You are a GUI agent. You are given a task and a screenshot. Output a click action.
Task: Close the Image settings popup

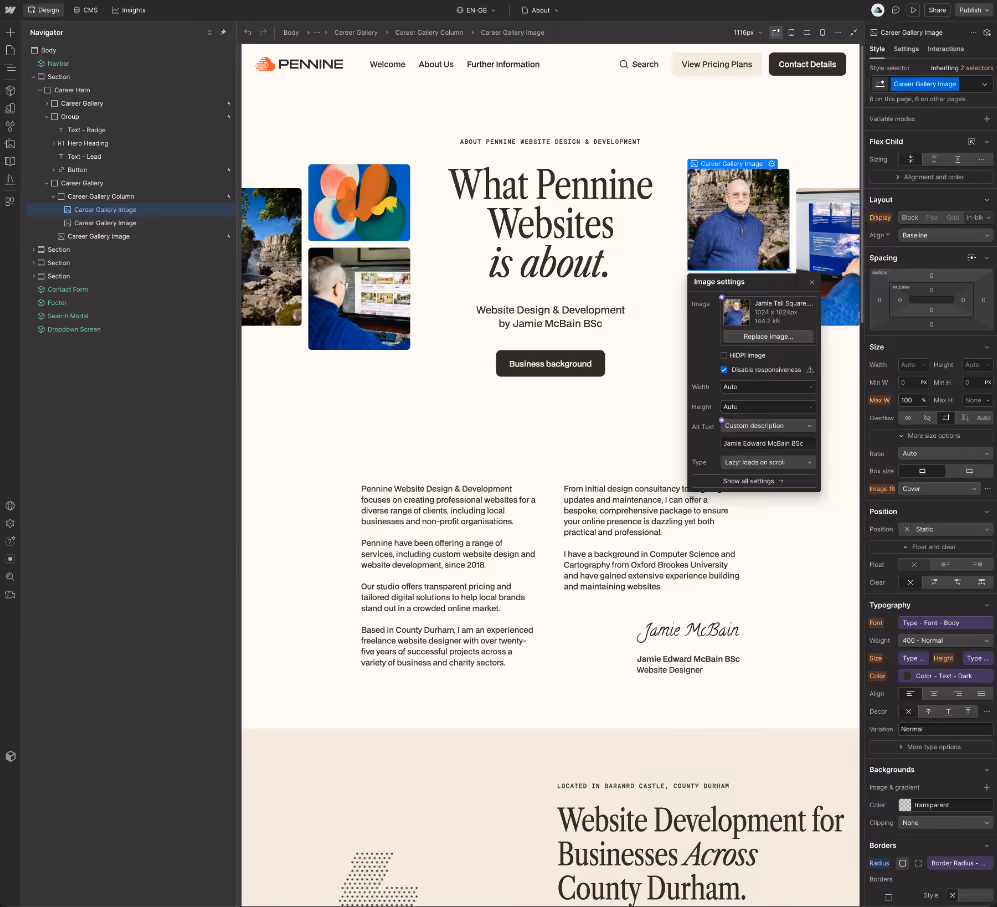click(812, 282)
